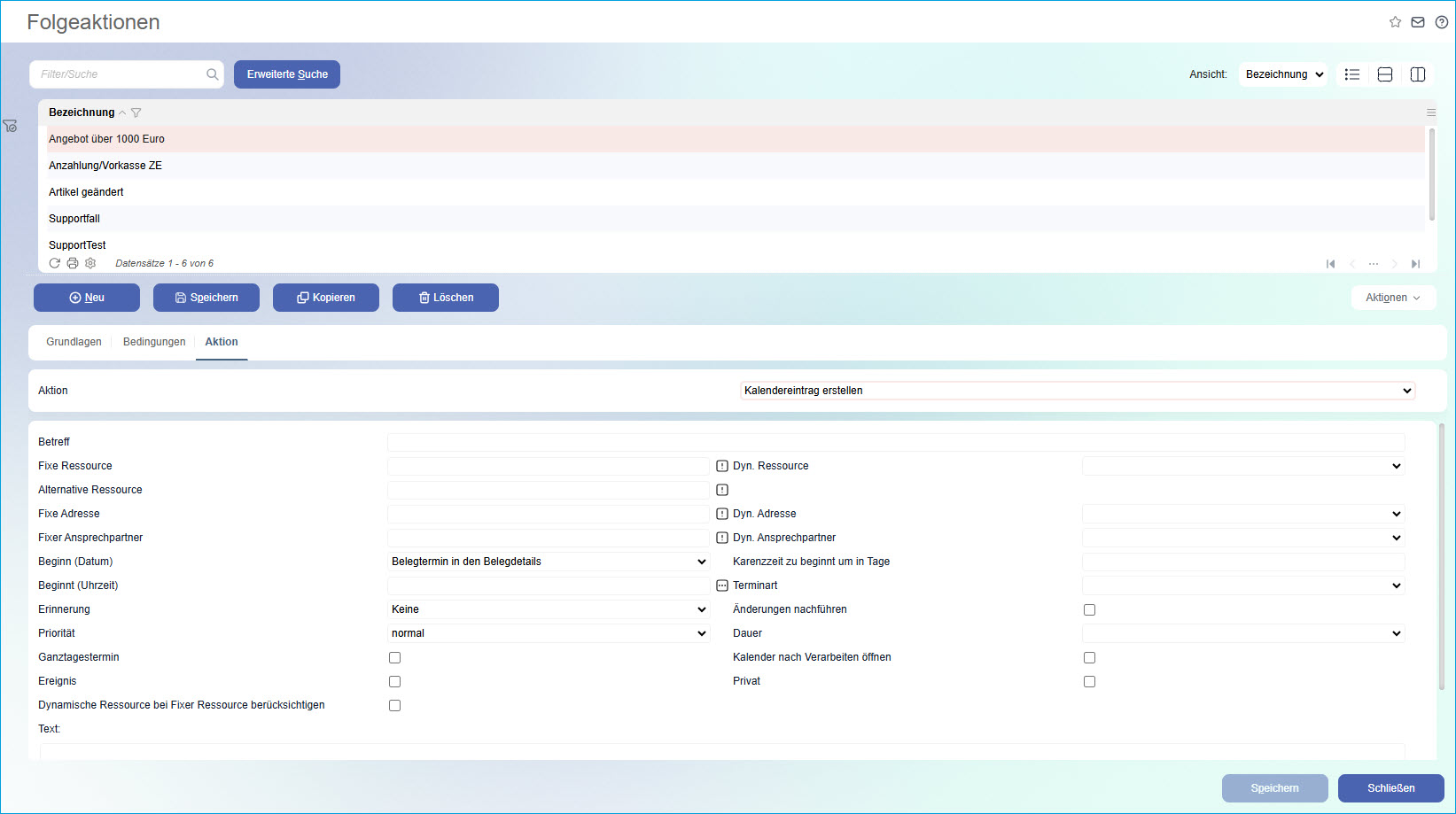Switch to list view layout icon

coord(1352,74)
